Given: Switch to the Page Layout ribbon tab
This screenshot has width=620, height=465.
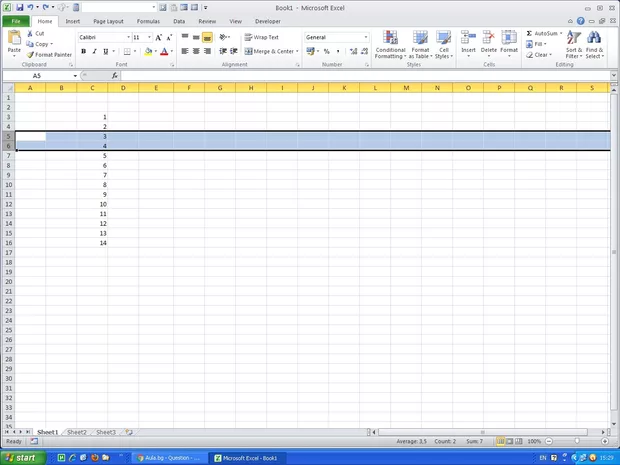Looking at the screenshot, I should (x=108, y=21).
